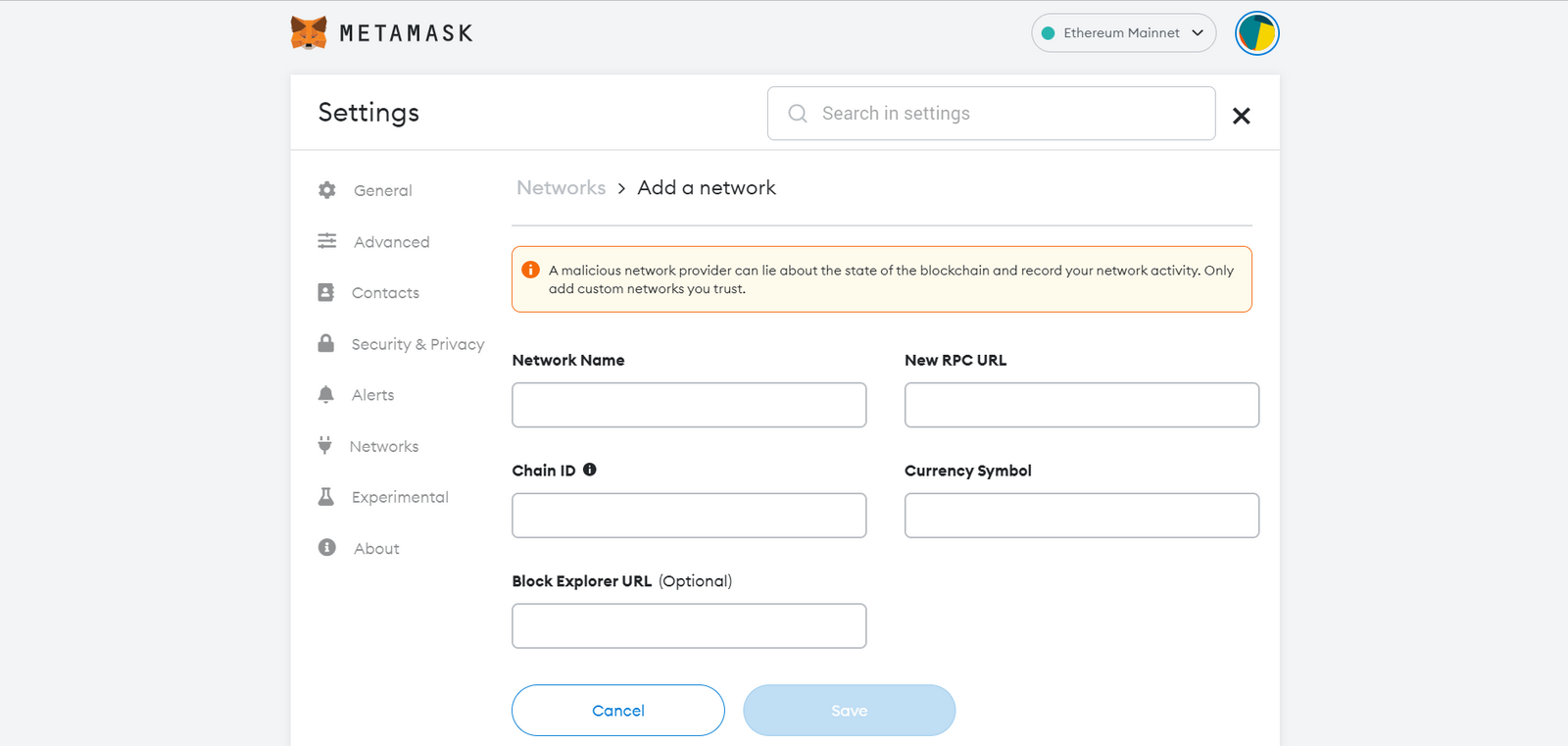The image size is (1568, 746).
Task: Click the METAMASK wordmark text
Action: point(406,33)
